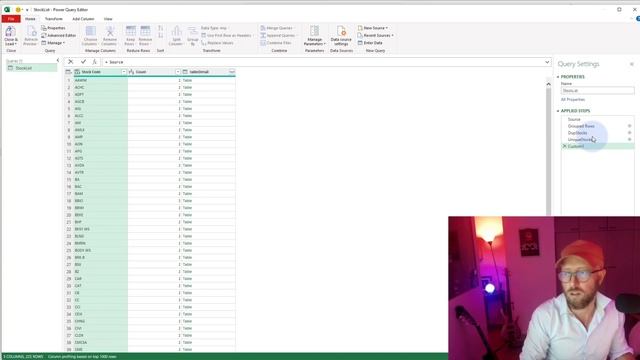Close the Query Settings pane
The width and height of the screenshot is (640, 360).
631,64
